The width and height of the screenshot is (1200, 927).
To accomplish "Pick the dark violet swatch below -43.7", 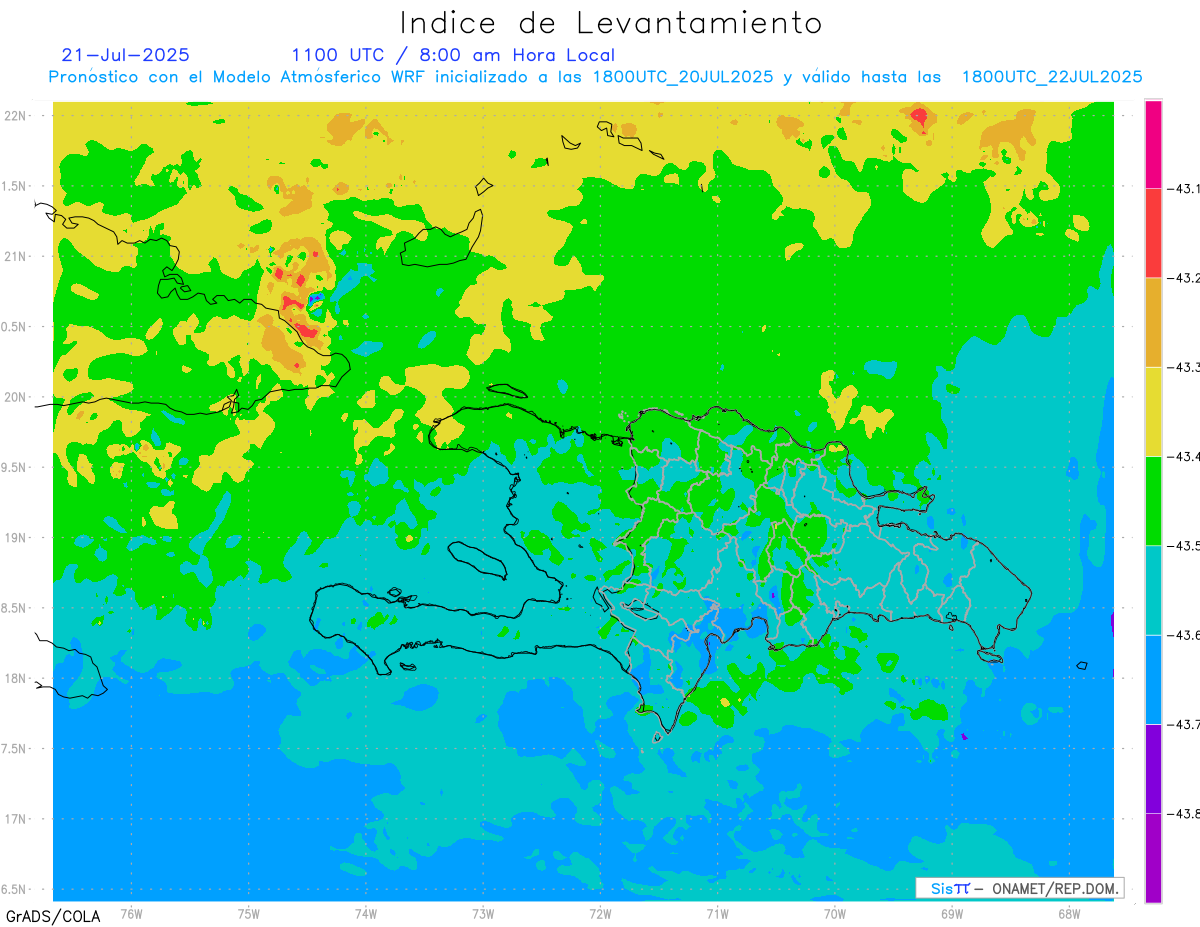I will pos(1153,768).
